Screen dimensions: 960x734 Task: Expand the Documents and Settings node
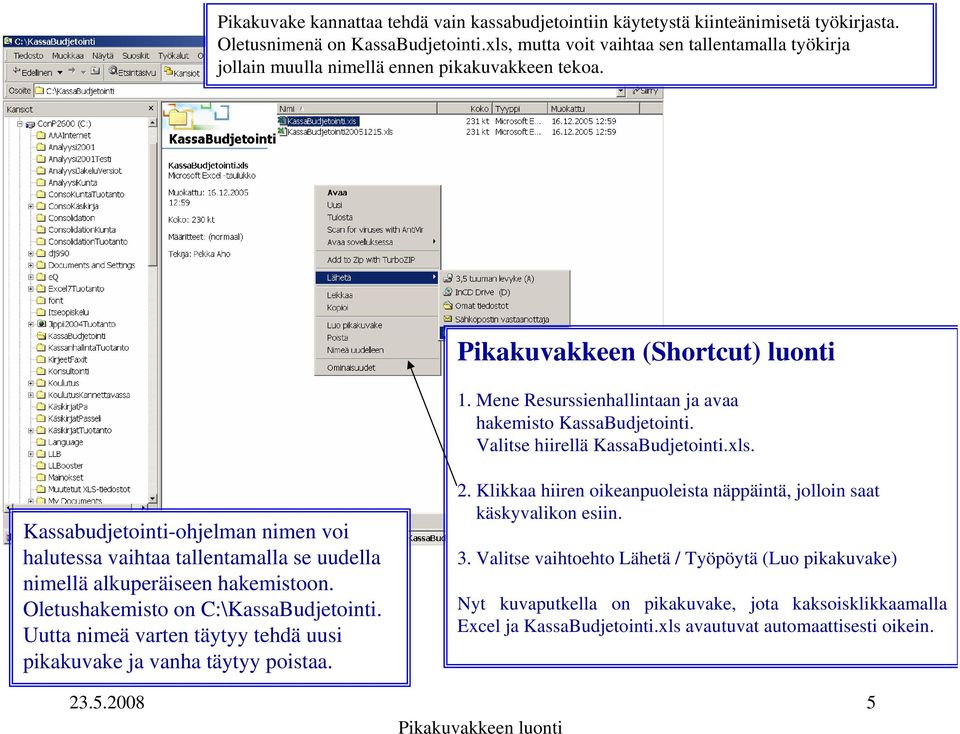click(31, 265)
